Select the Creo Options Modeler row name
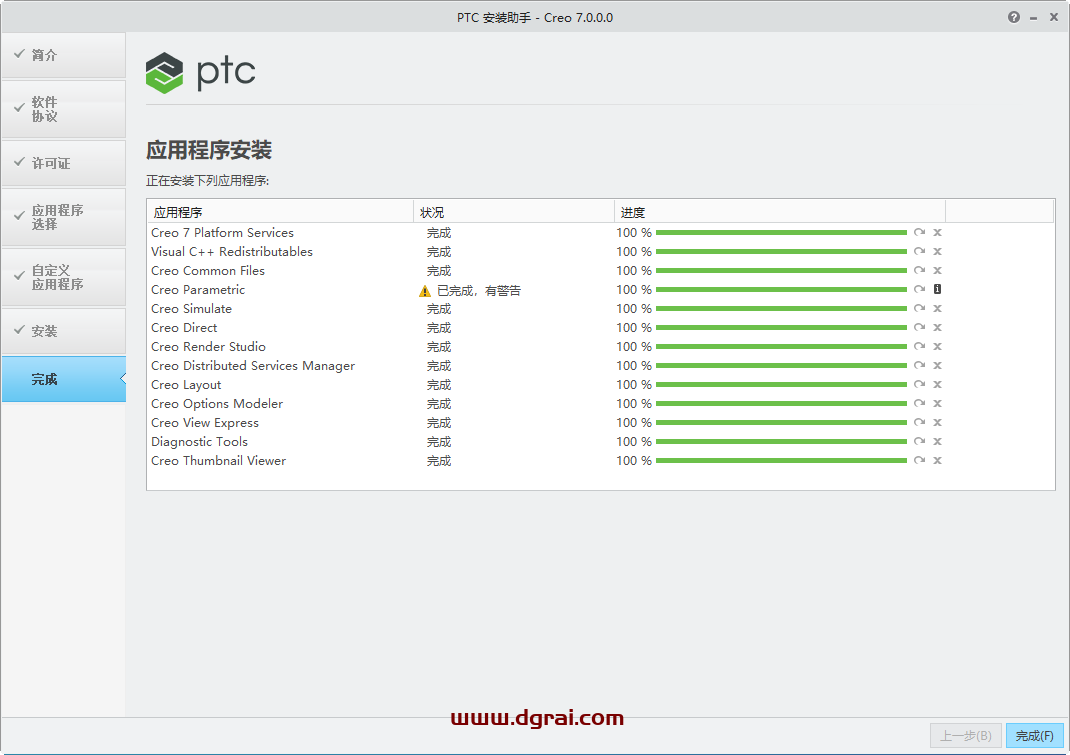This screenshot has height=755, width=1070. pyautogui.click(x=217, y=404)
